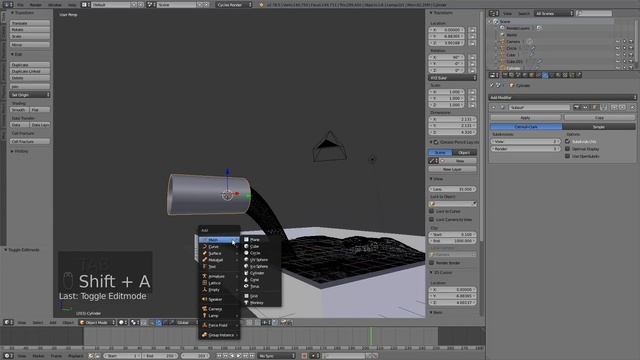Screen dimensions: 640x360
Task: Toggle Render Border checkbox
Action: (x=431, y=263)
